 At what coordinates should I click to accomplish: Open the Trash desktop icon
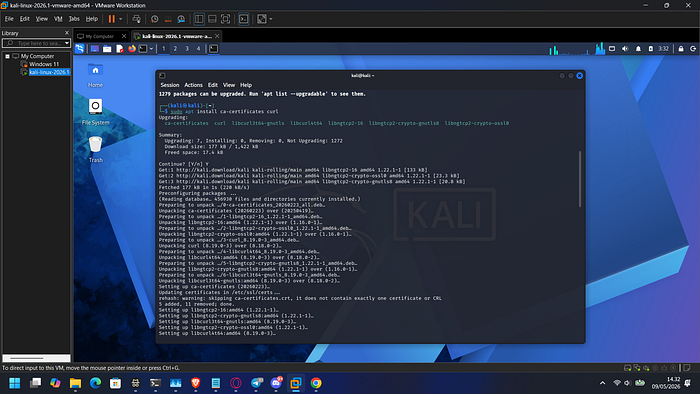click(95, 149)
